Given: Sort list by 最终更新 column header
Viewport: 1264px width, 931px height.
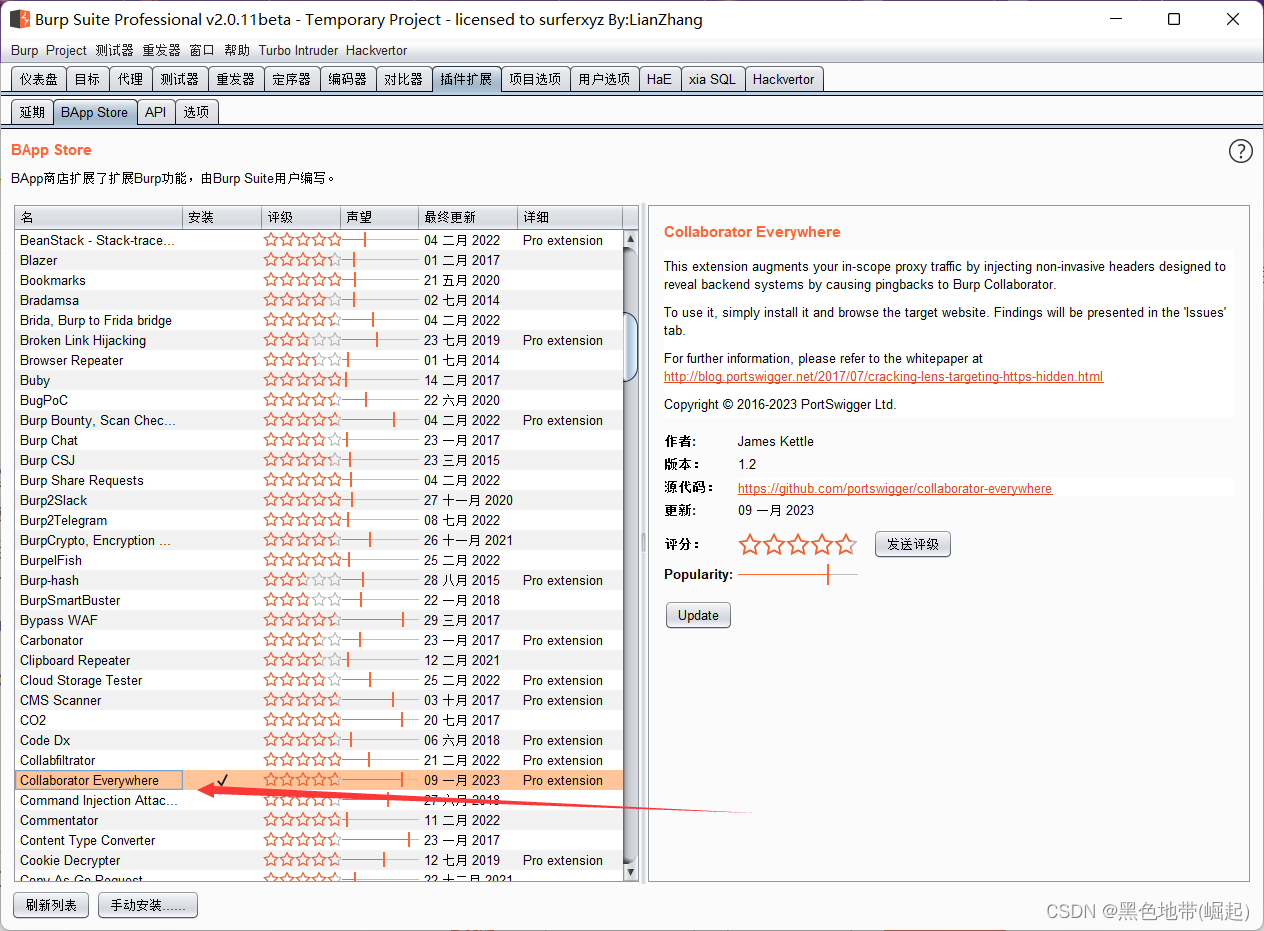Looking at the screenshot, I should (467, 217).
